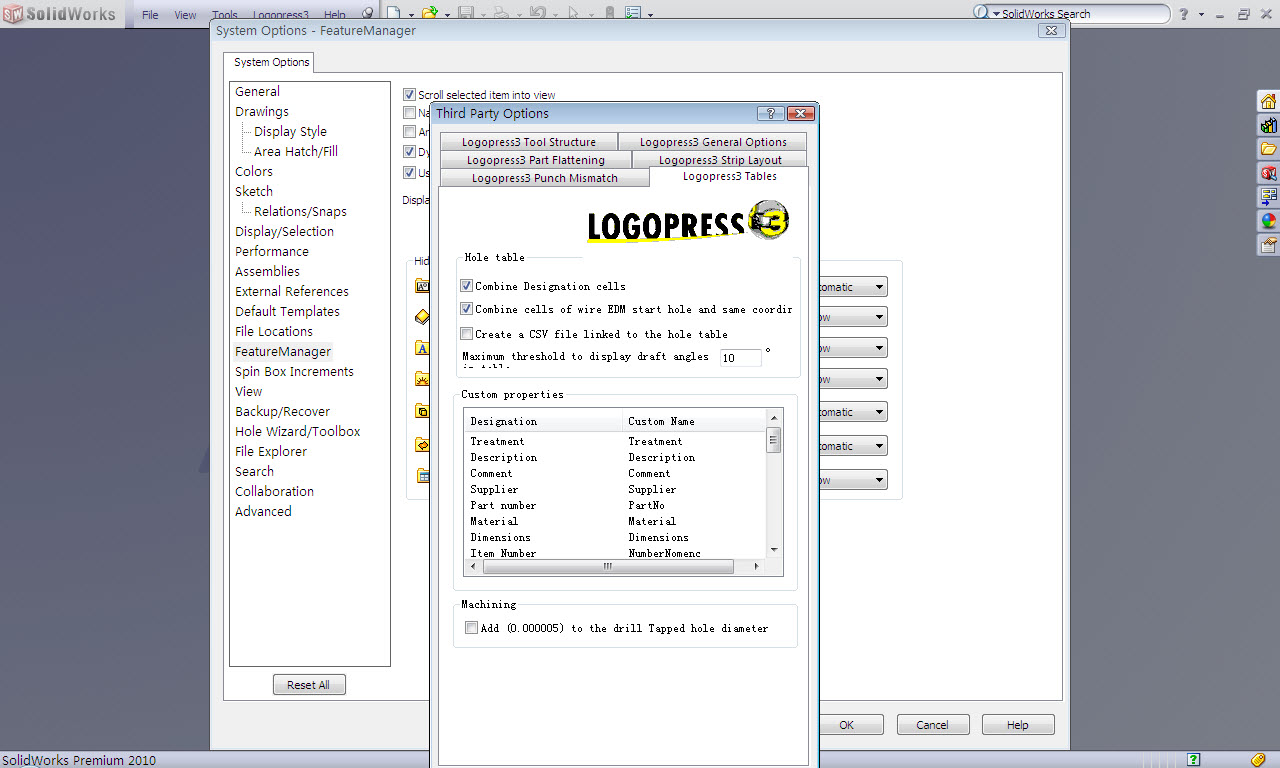
Task: Open the first Automatic dropdown in System Options
Action: [853, 287]
